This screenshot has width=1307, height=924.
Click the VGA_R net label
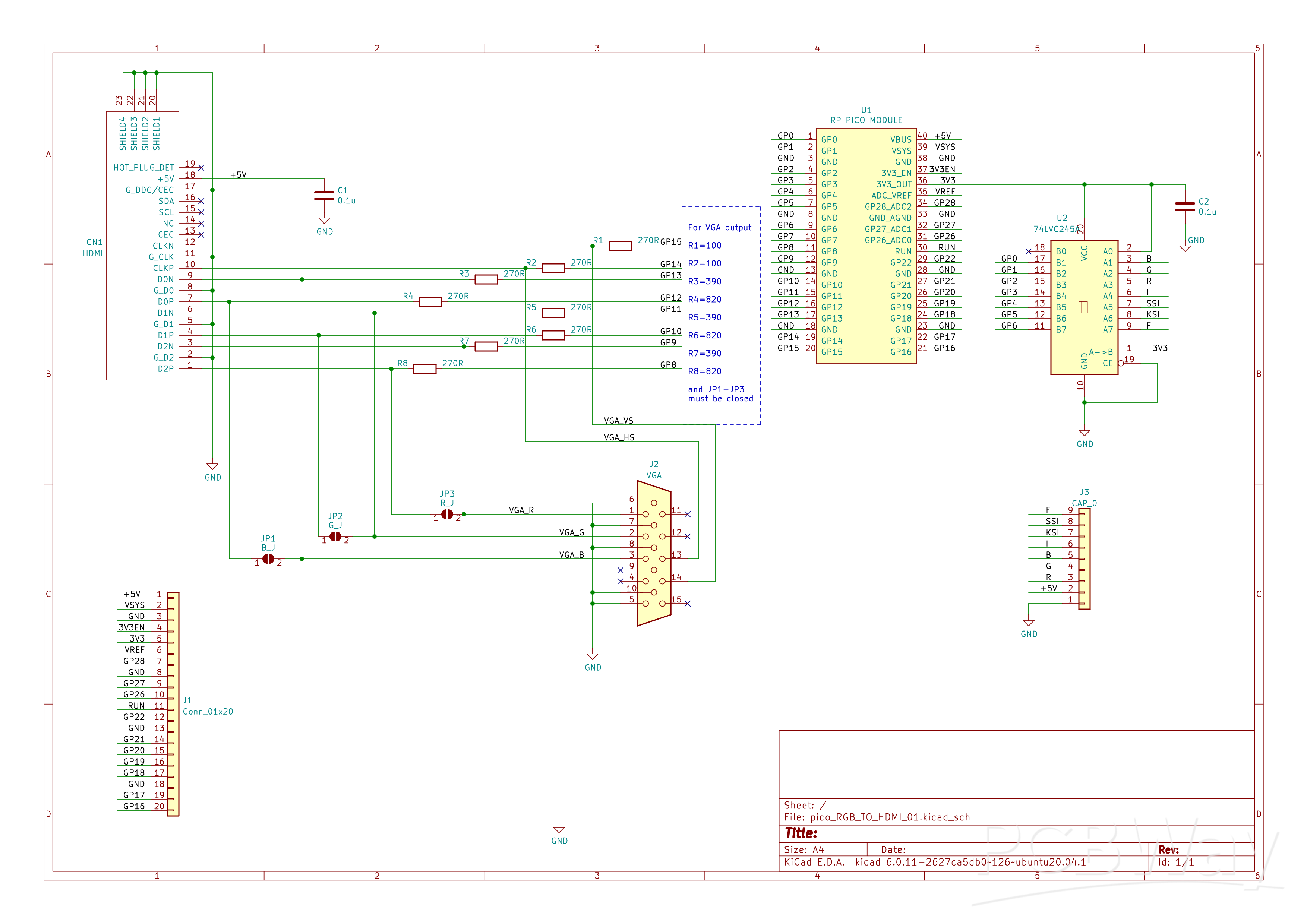click(x=521, y=510)
